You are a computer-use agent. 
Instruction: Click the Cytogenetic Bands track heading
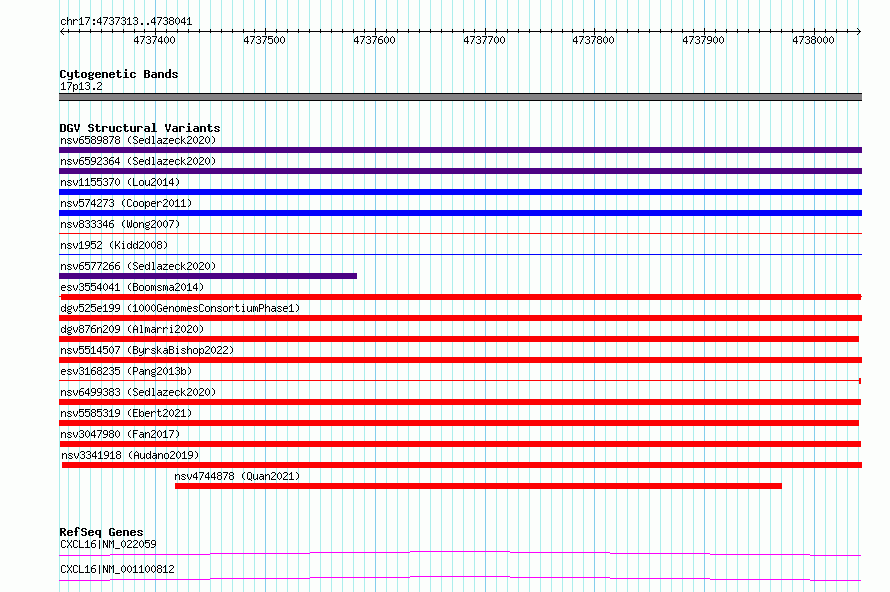[119, 74]
